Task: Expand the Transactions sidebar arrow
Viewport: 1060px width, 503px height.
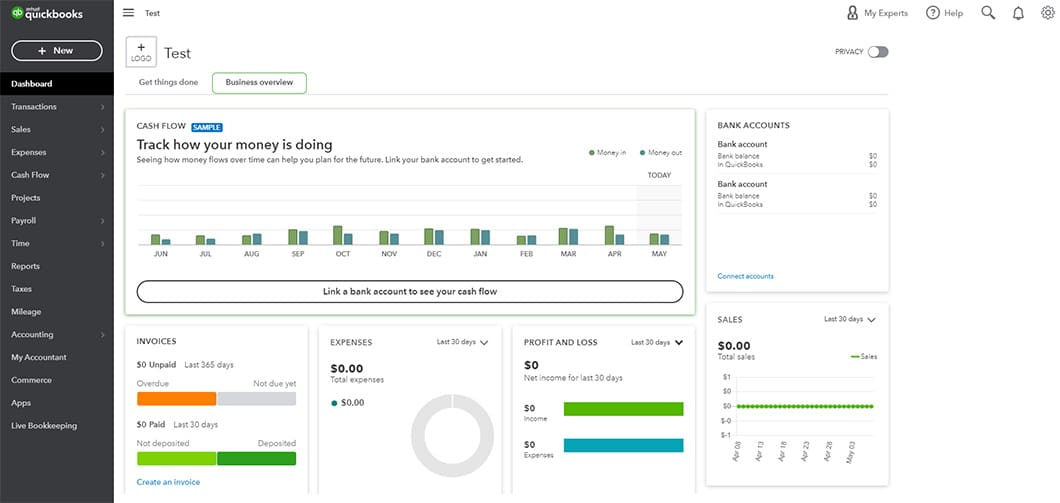Action: (x=103, y=107)
